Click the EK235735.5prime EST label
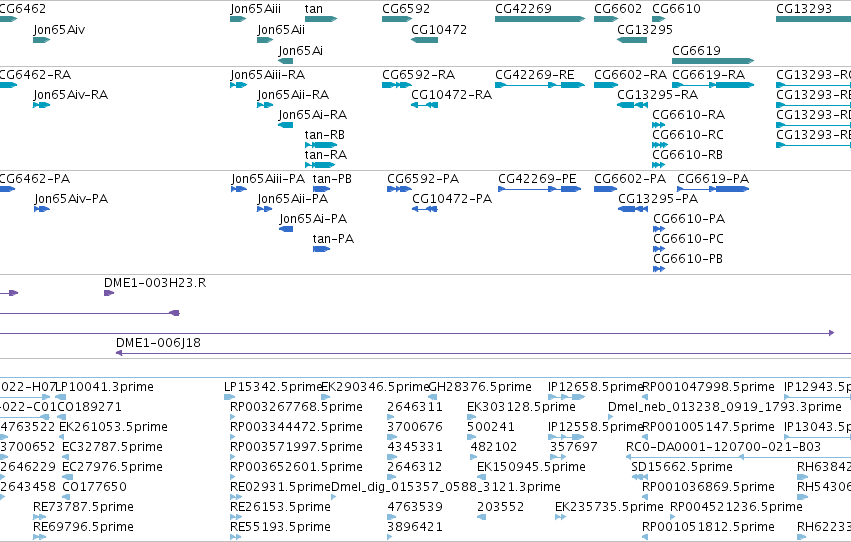The width and height of the screenshot is (851, 542). click(x=609, y=507)
